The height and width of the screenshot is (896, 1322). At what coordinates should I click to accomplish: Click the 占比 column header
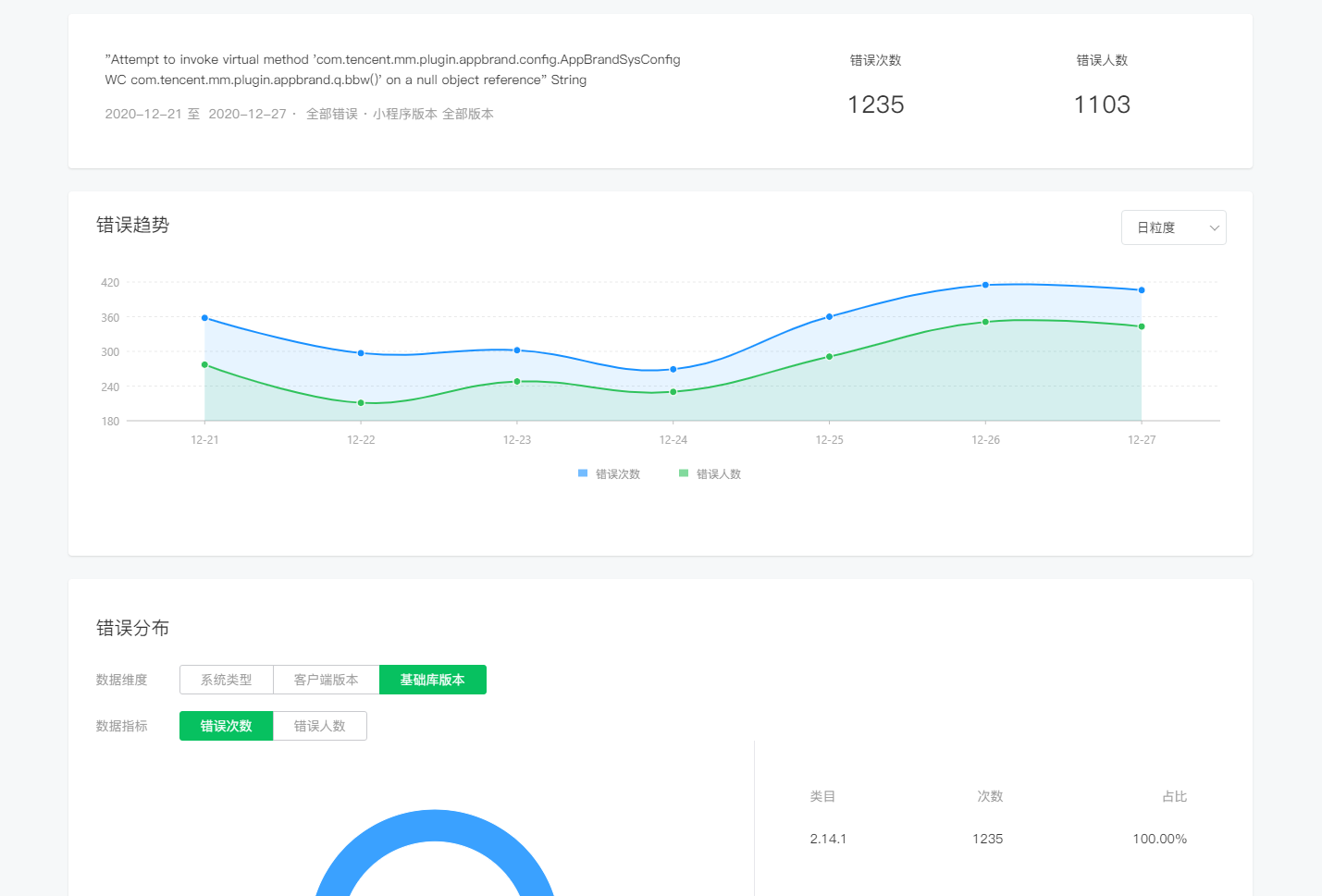click(x=1174, y=796)
